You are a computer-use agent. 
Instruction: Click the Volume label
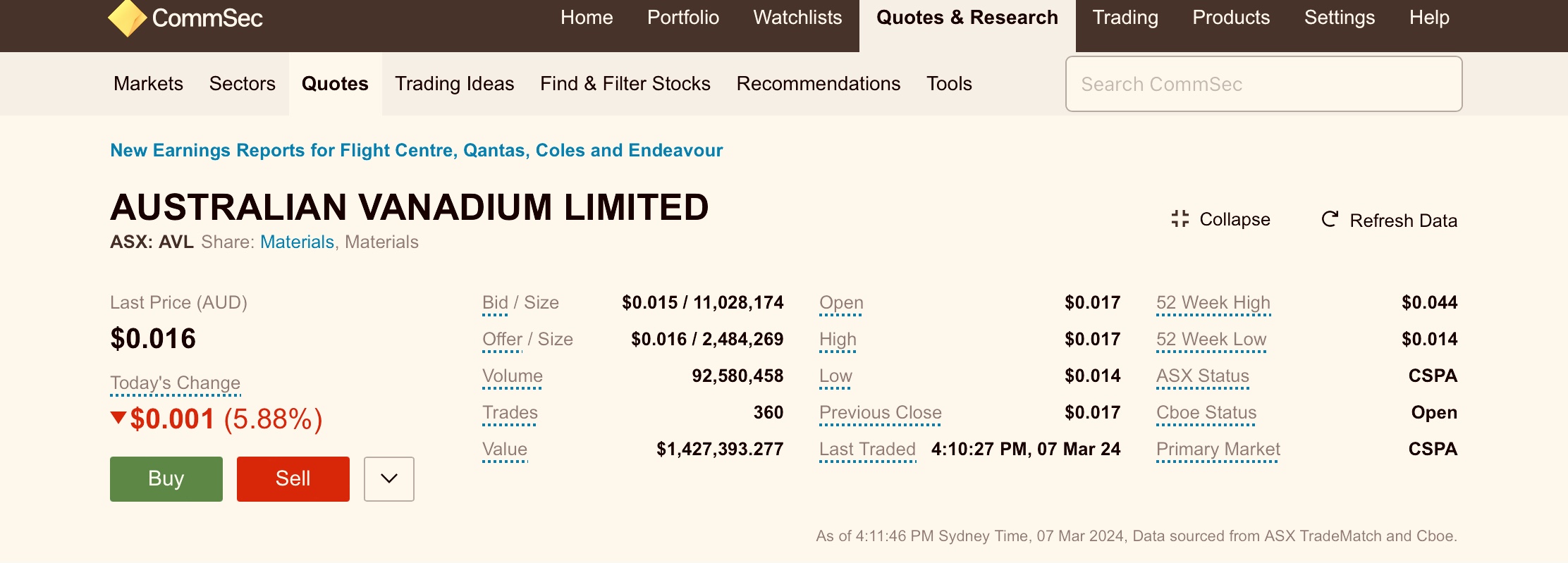click(x=513, y=376)
